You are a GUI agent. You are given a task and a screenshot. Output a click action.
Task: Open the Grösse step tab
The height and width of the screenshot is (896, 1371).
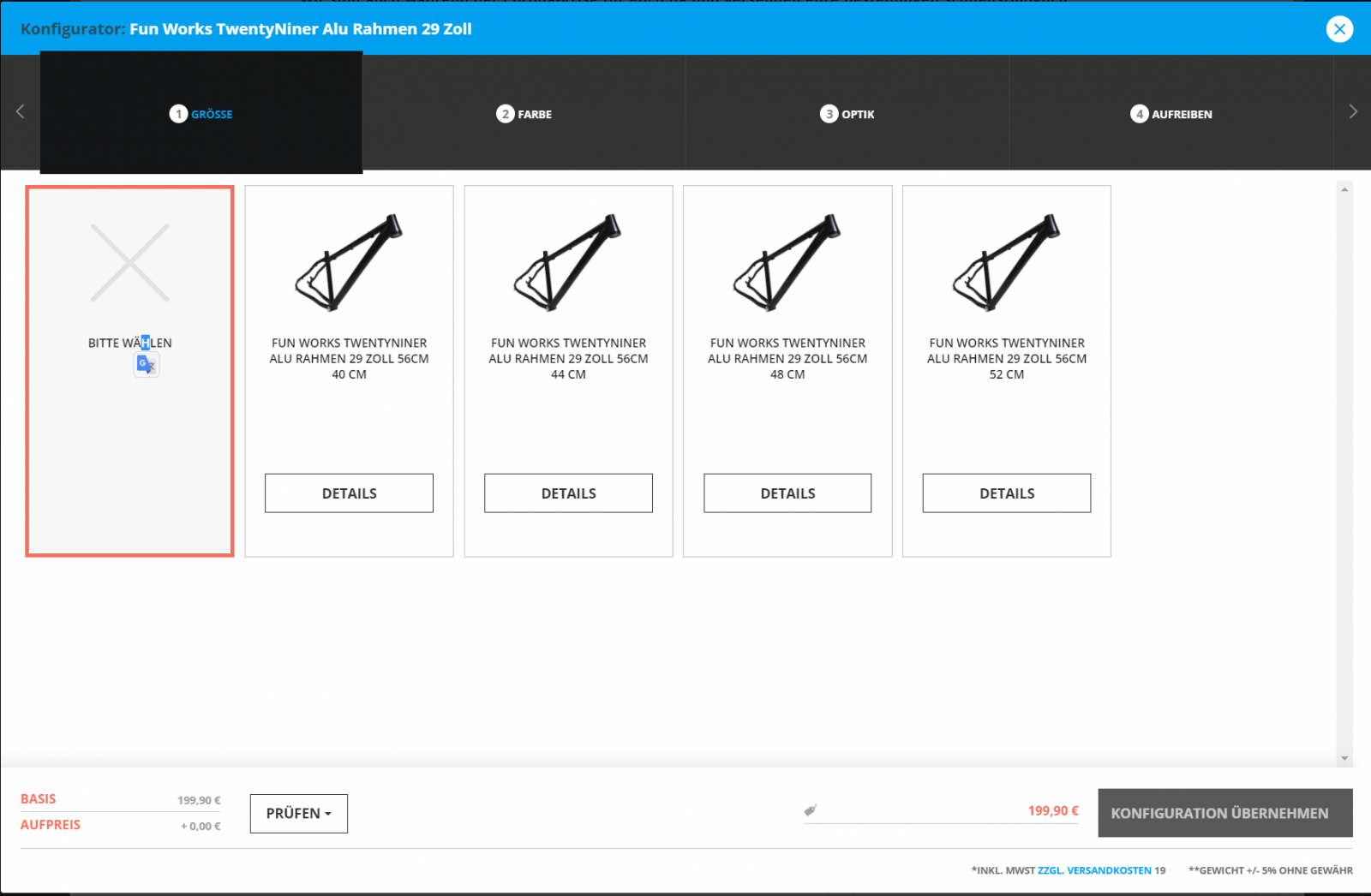point(201,114)
